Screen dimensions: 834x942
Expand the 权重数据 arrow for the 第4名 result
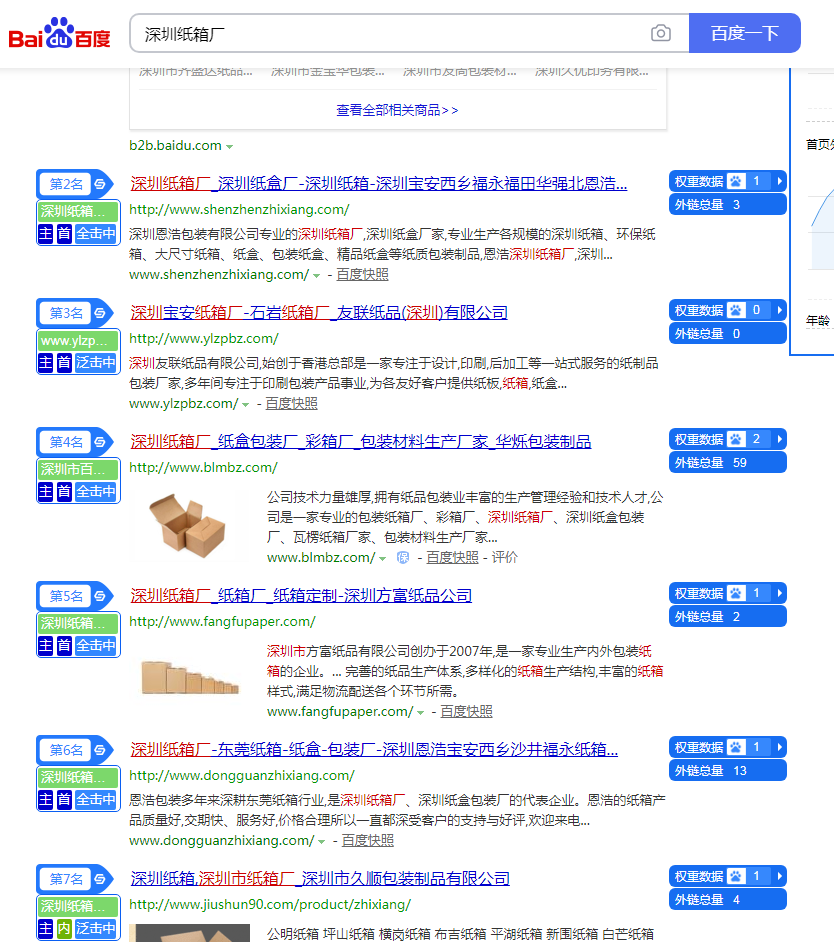click(779, 439)
